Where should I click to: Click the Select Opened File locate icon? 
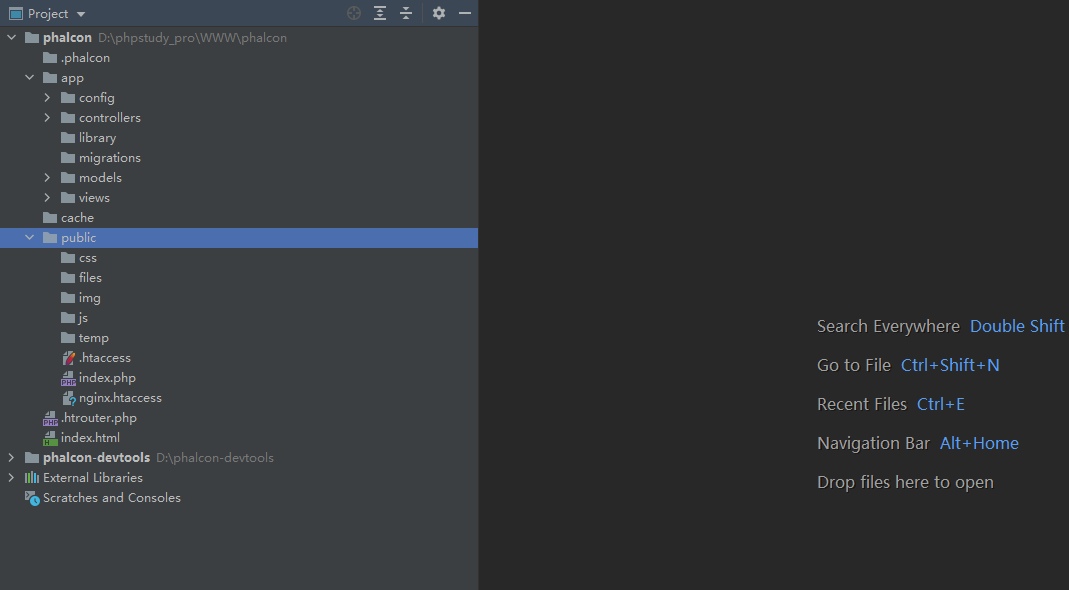[x=354, y=13]
